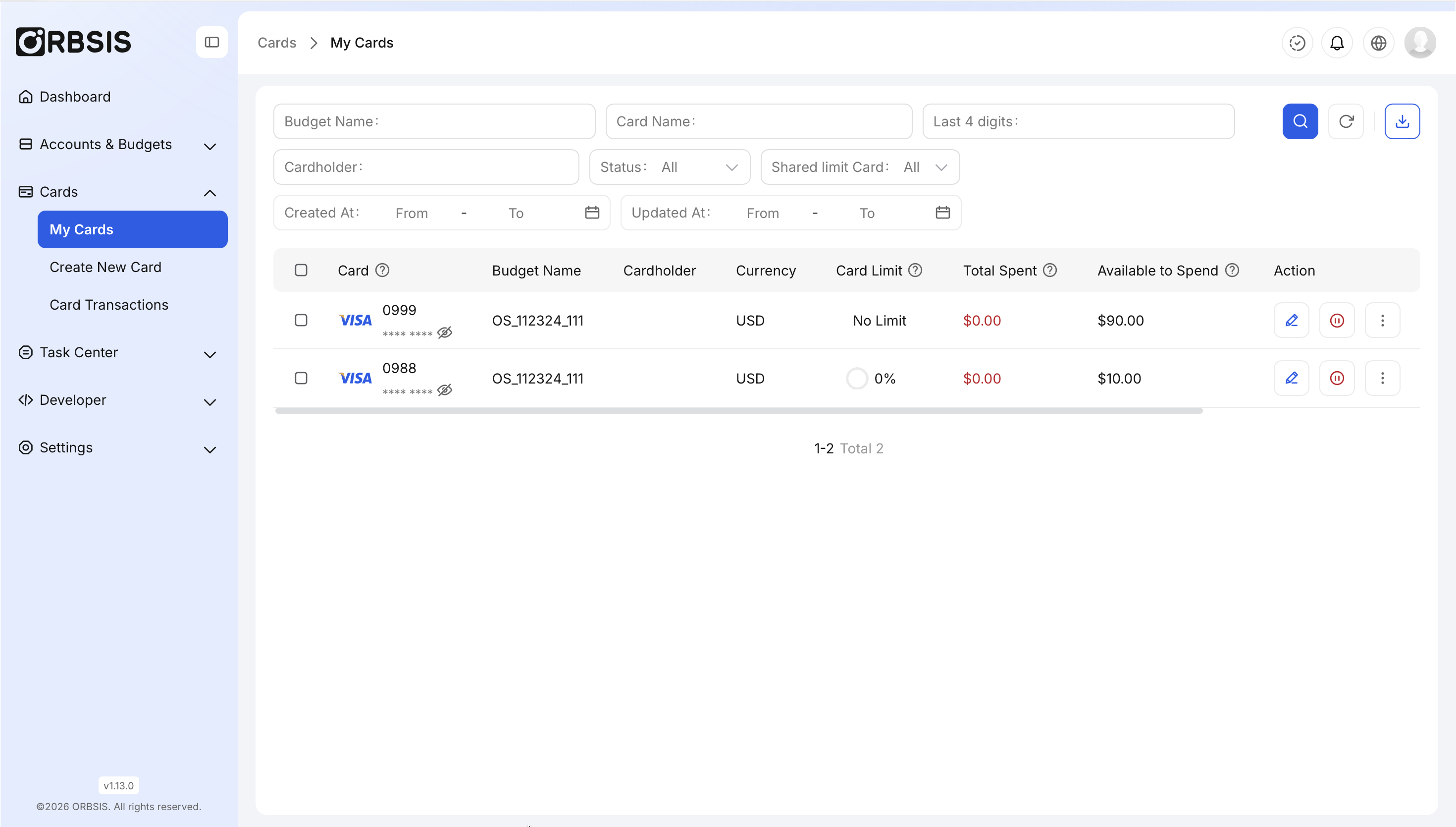This screenshot has width=1456, height=827.
Task: Open the Status filter dropdown
Action: 669,167
